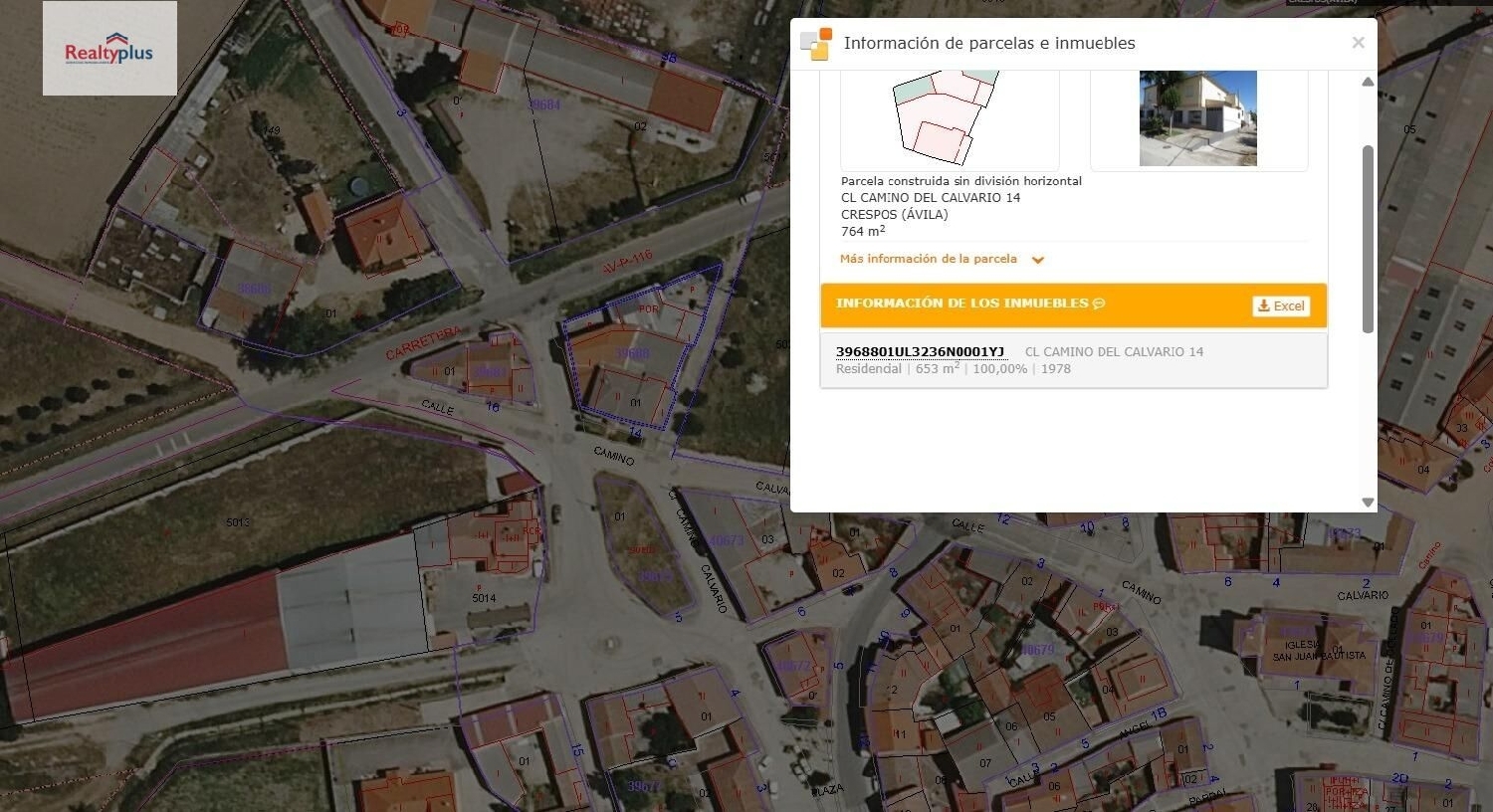Screen dimensions: 1493x812
Task: Click the orange chevron after Más información
Action: tap(1037, 259)
